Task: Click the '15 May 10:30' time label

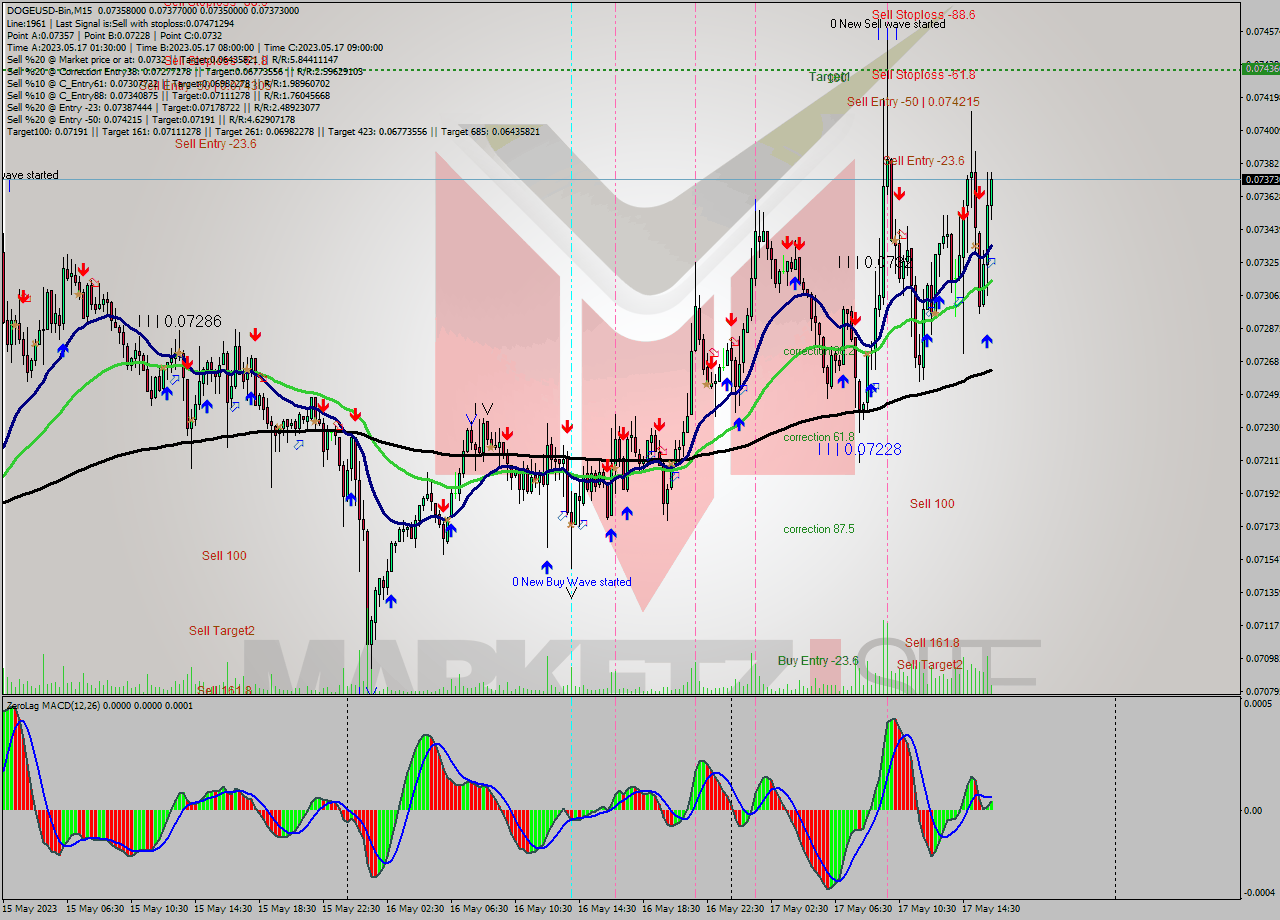Action: coord(159,909)
